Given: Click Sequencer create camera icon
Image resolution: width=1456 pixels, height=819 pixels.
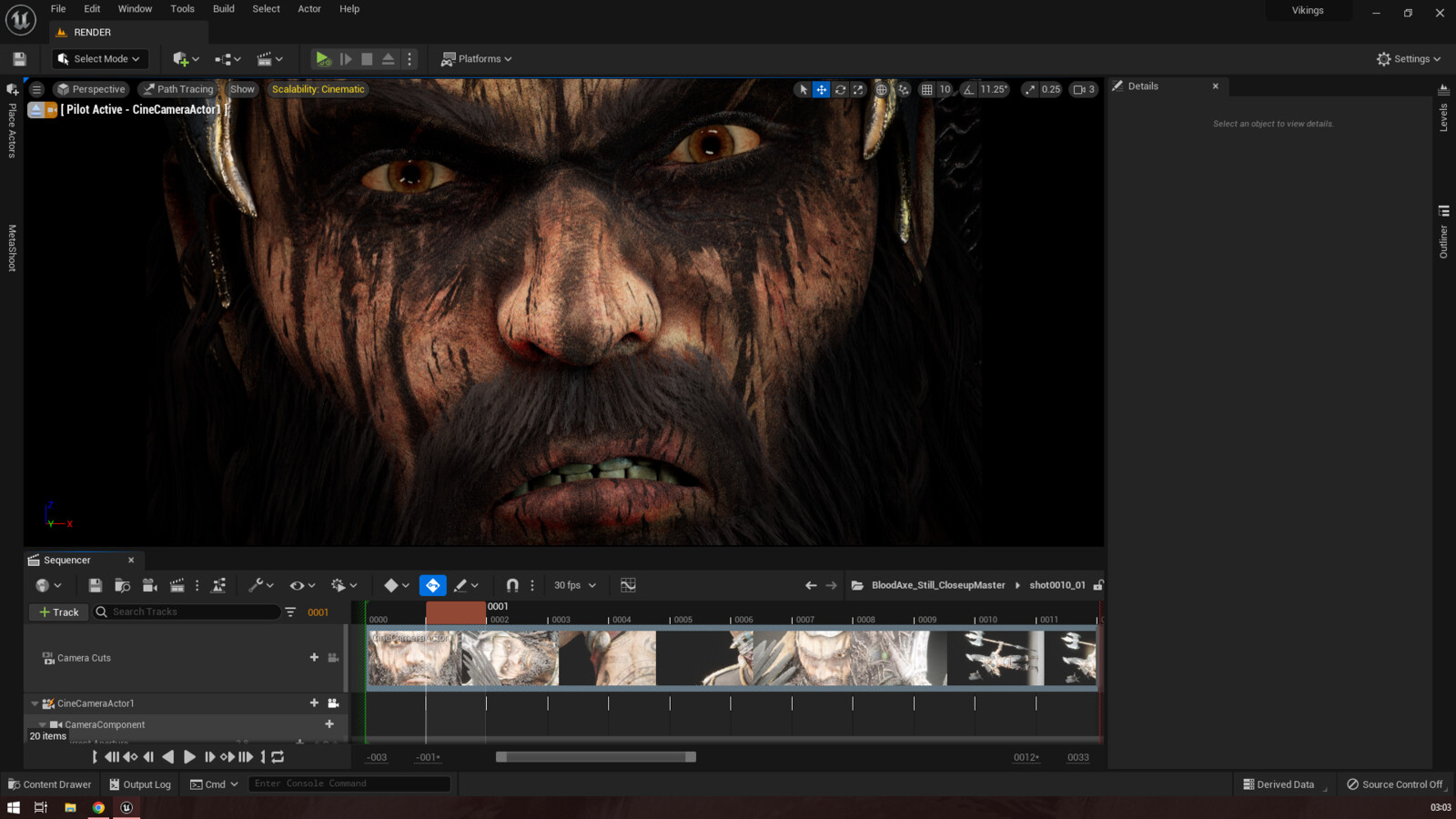Looking at the screenshot, I should [x=150, y=585].
